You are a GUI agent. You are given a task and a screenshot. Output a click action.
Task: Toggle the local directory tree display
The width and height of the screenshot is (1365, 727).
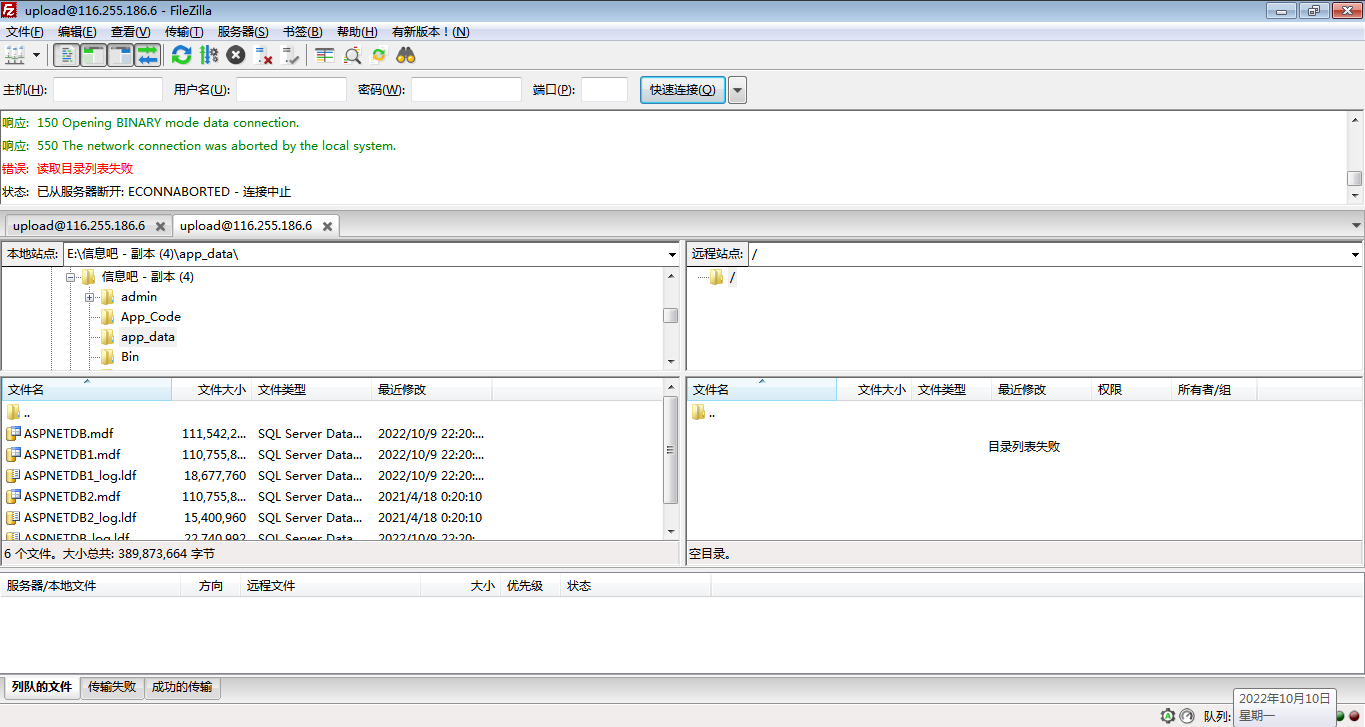pos(93,55)
